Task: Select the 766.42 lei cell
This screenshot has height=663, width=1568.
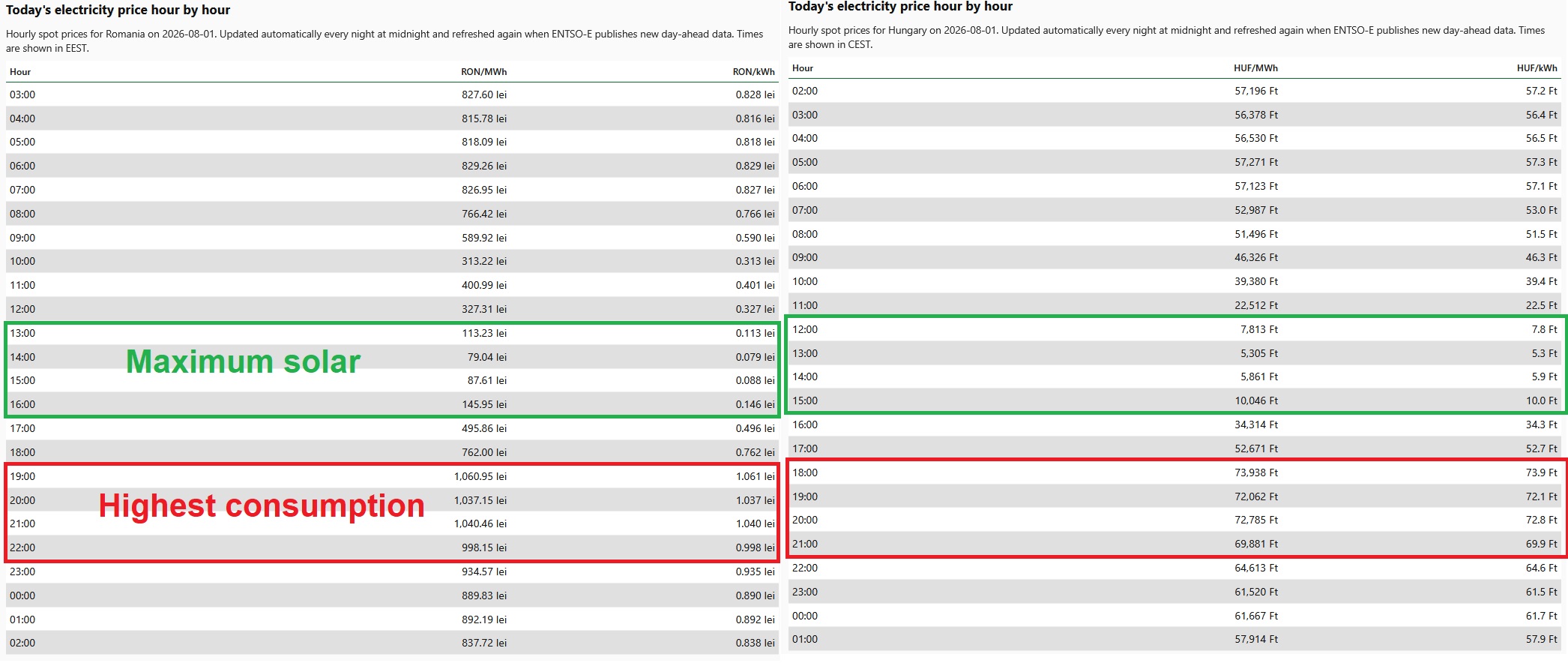Action: pyautogui.click(x=484, y=214)
